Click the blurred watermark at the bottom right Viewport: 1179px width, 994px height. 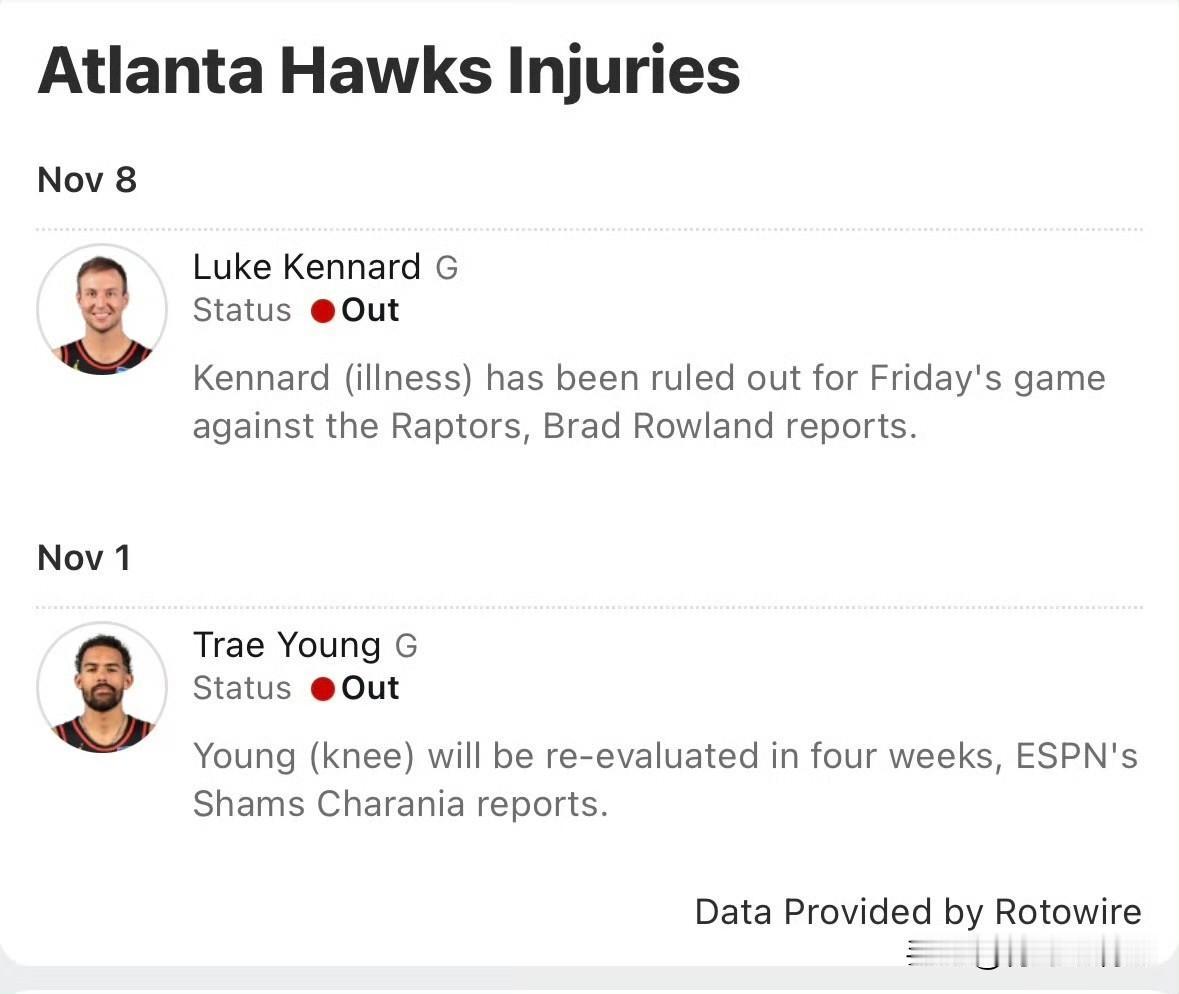pos(1020,955)
